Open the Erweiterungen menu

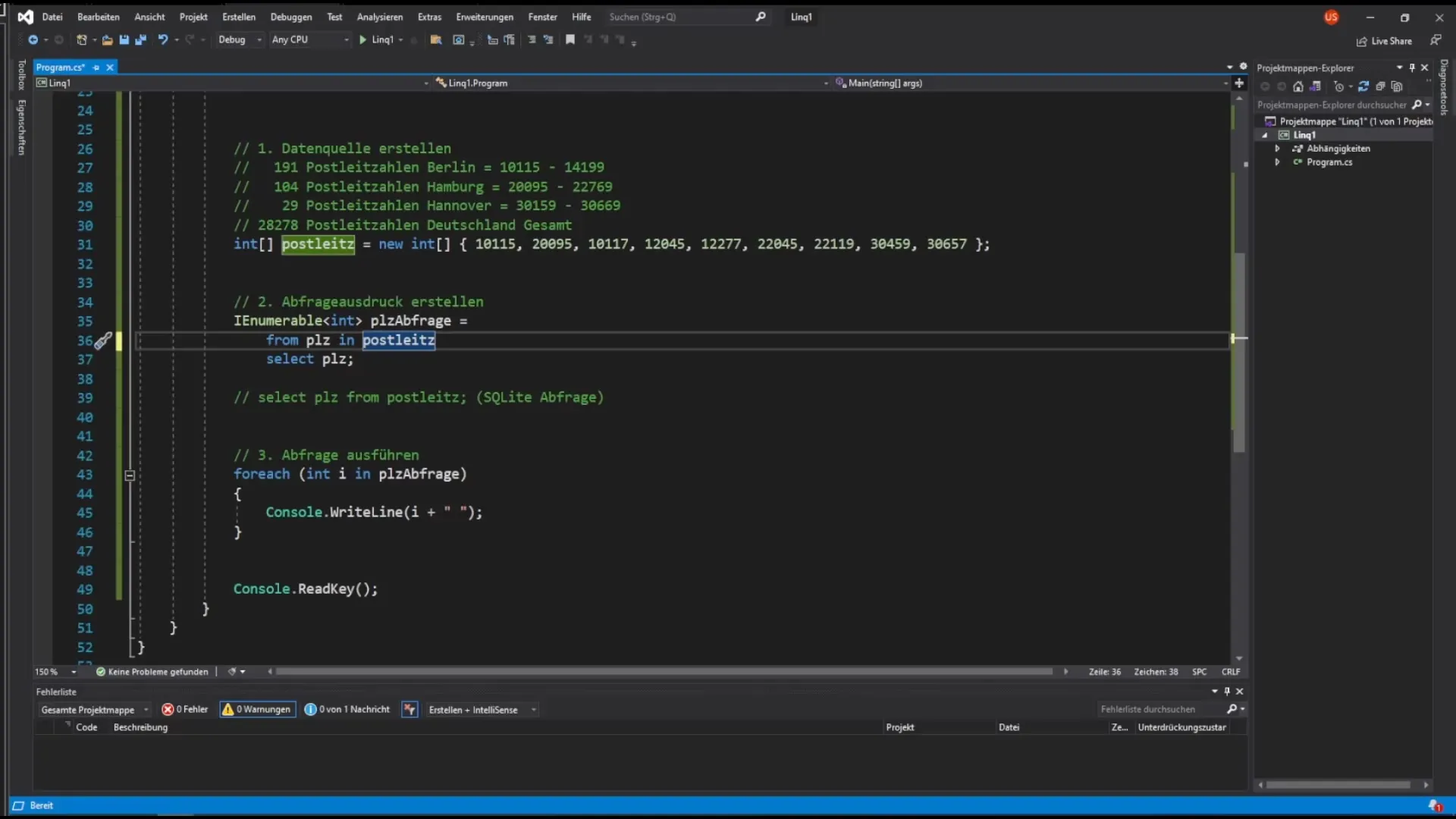pyautogui.click(x=485, y=17)
